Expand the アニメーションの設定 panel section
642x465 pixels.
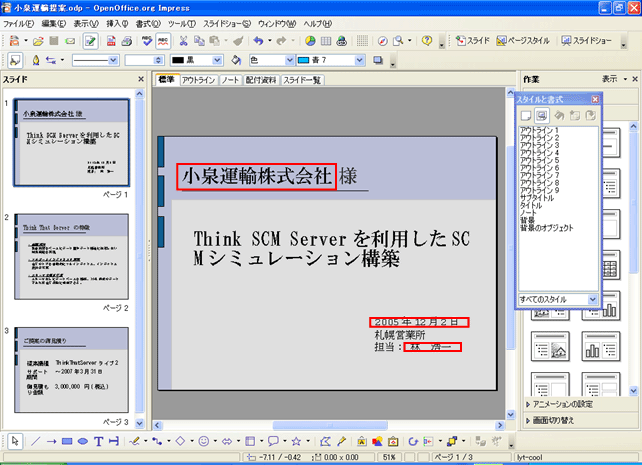coord(572,404)
